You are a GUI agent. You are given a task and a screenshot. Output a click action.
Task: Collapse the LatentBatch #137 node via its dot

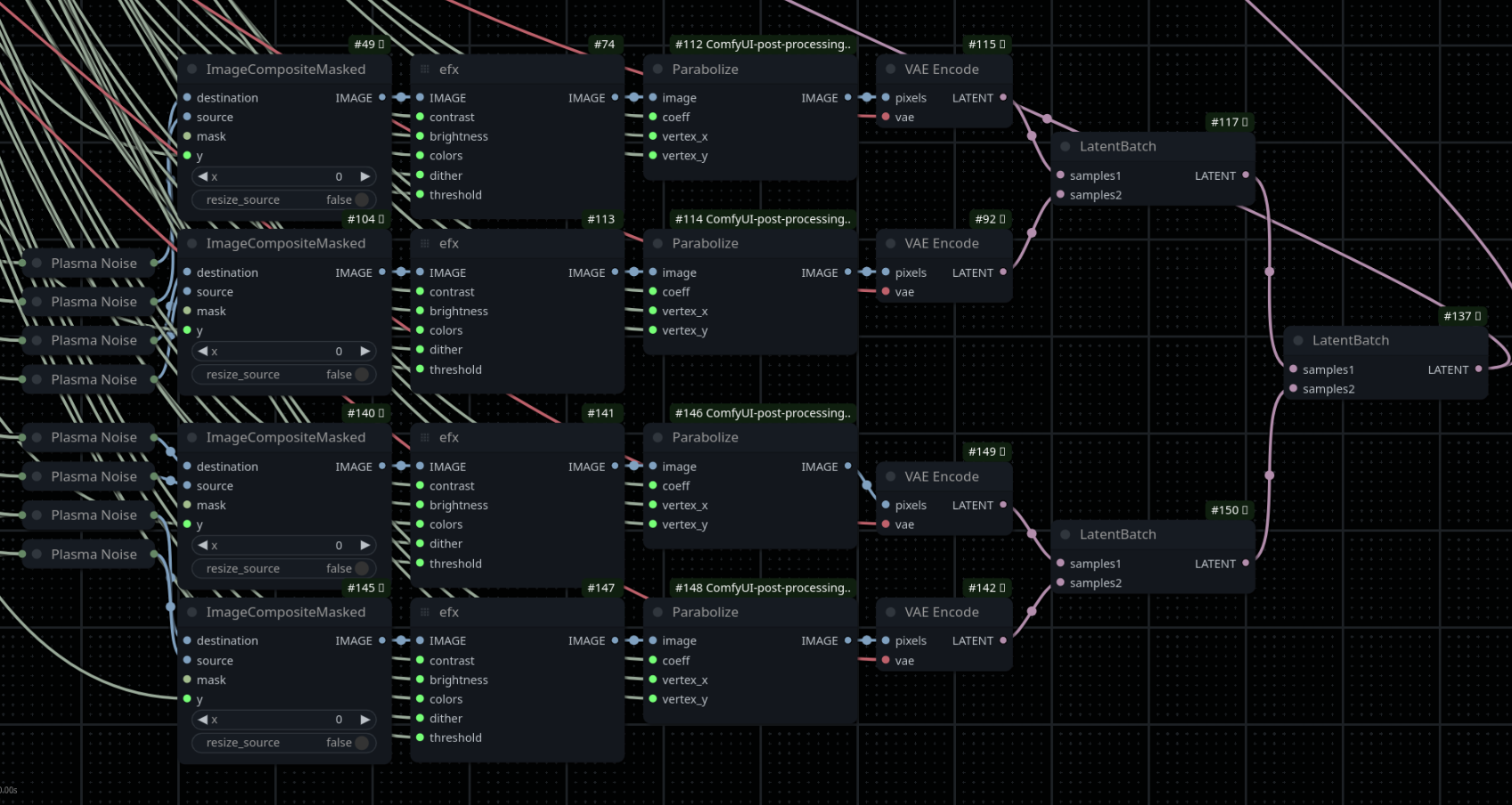point(1298,340)
